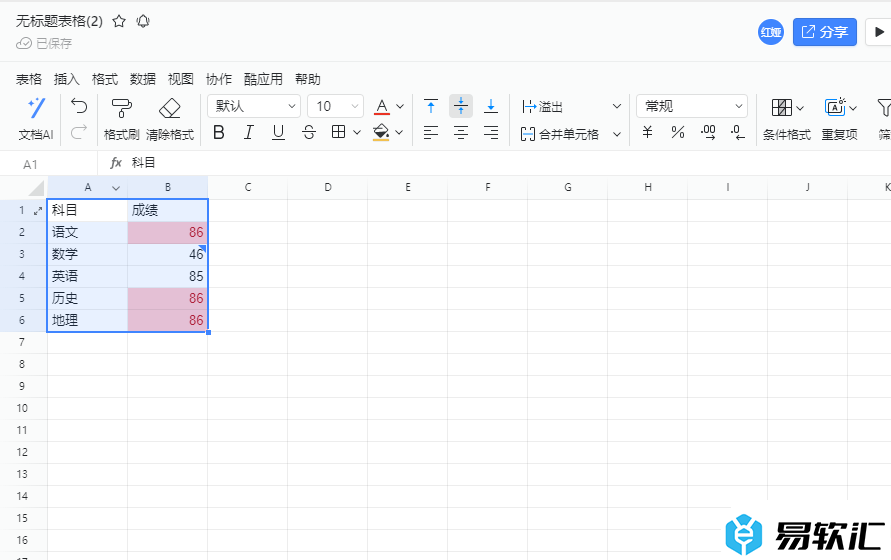Click the blue 分享 share button

pos(825,32)
